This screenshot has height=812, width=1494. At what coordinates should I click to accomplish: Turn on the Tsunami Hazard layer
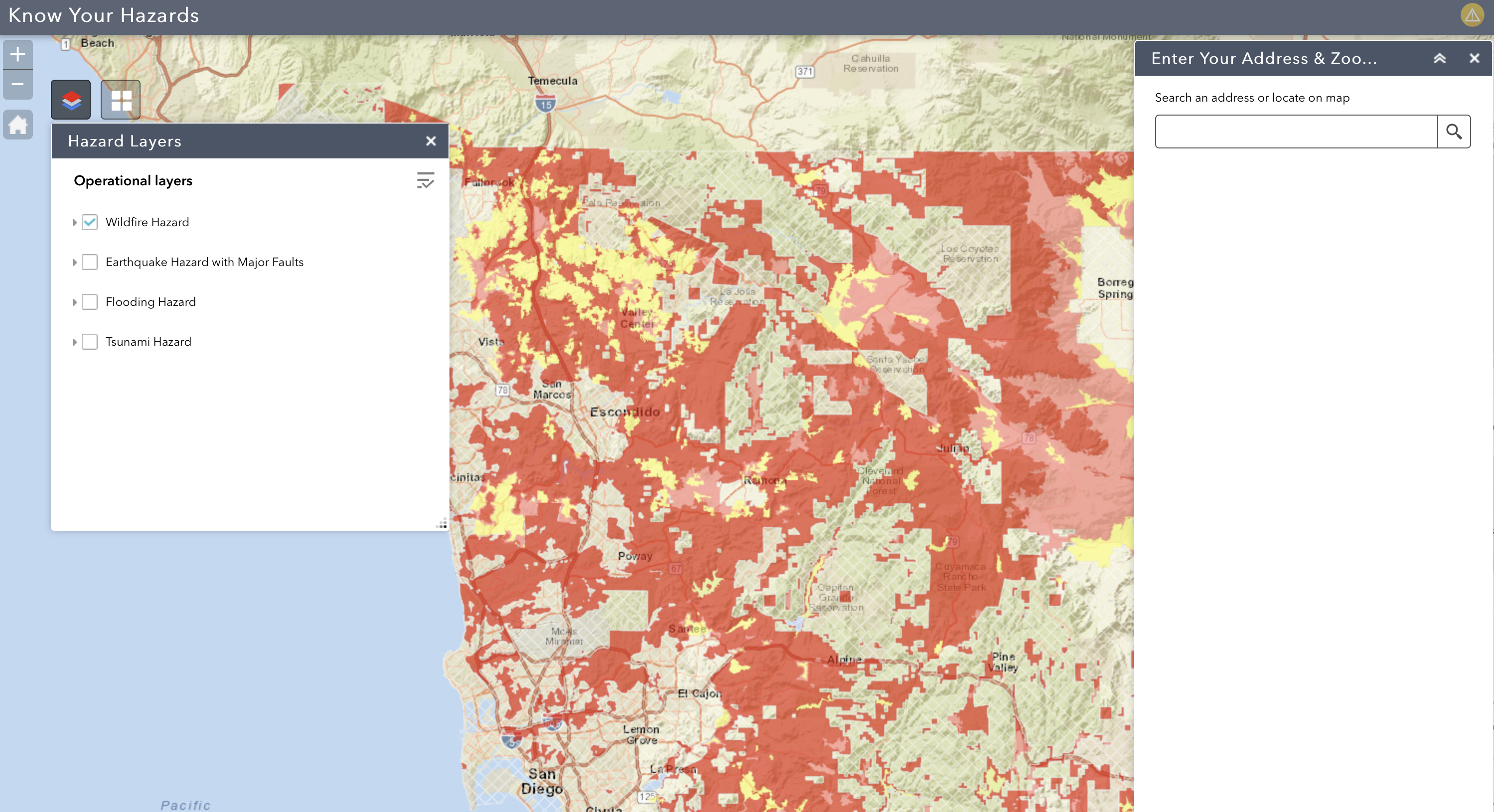[x=90, y=342]
